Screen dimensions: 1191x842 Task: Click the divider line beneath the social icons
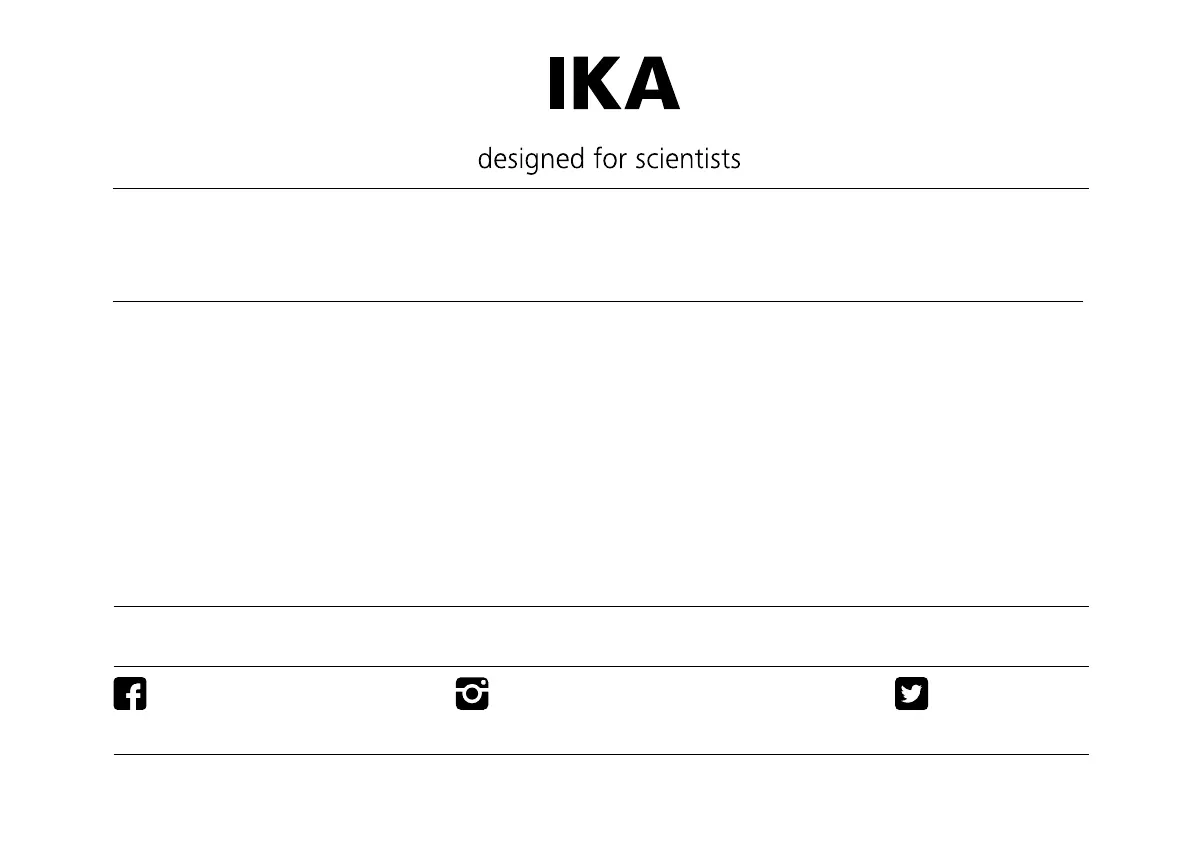(x=600, y=754)
